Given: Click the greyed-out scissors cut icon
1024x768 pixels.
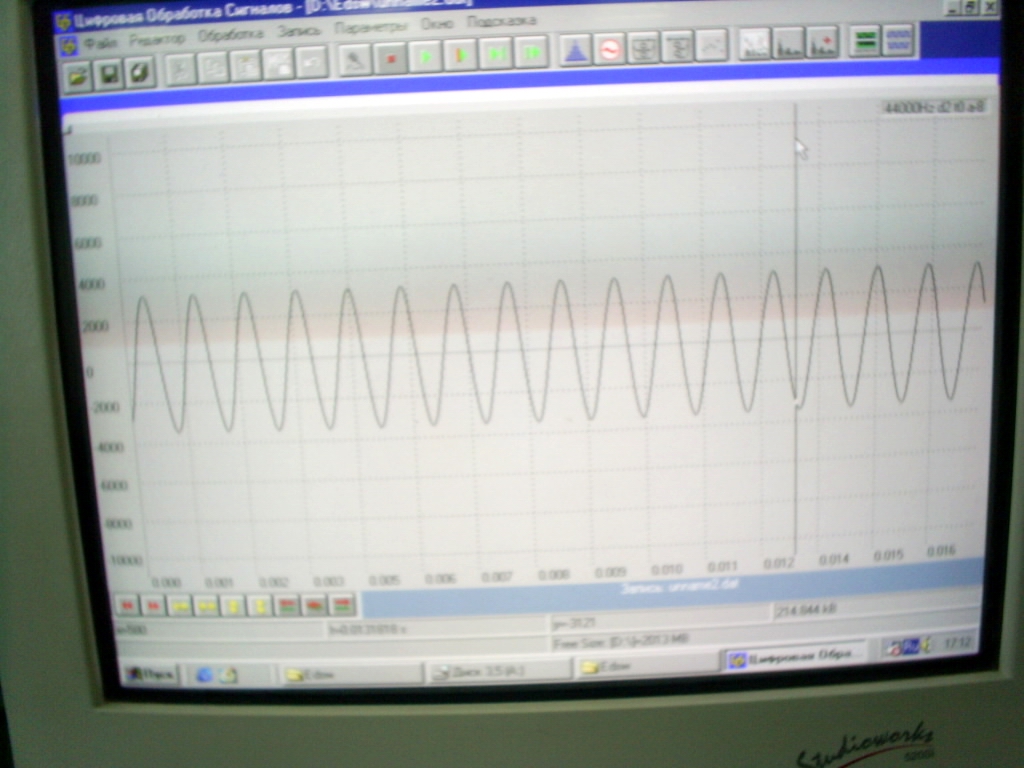Looking at the screenshot, I should click(180, 69).
